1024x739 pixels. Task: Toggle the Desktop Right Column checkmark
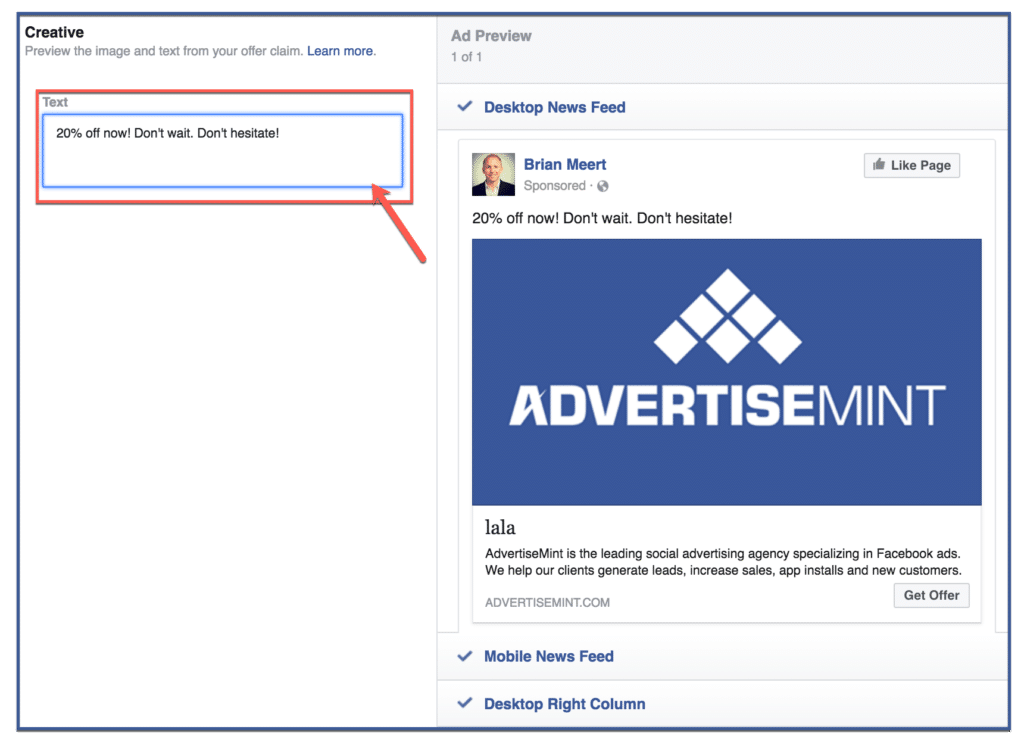pyautogui.click(x=464, y=704)
